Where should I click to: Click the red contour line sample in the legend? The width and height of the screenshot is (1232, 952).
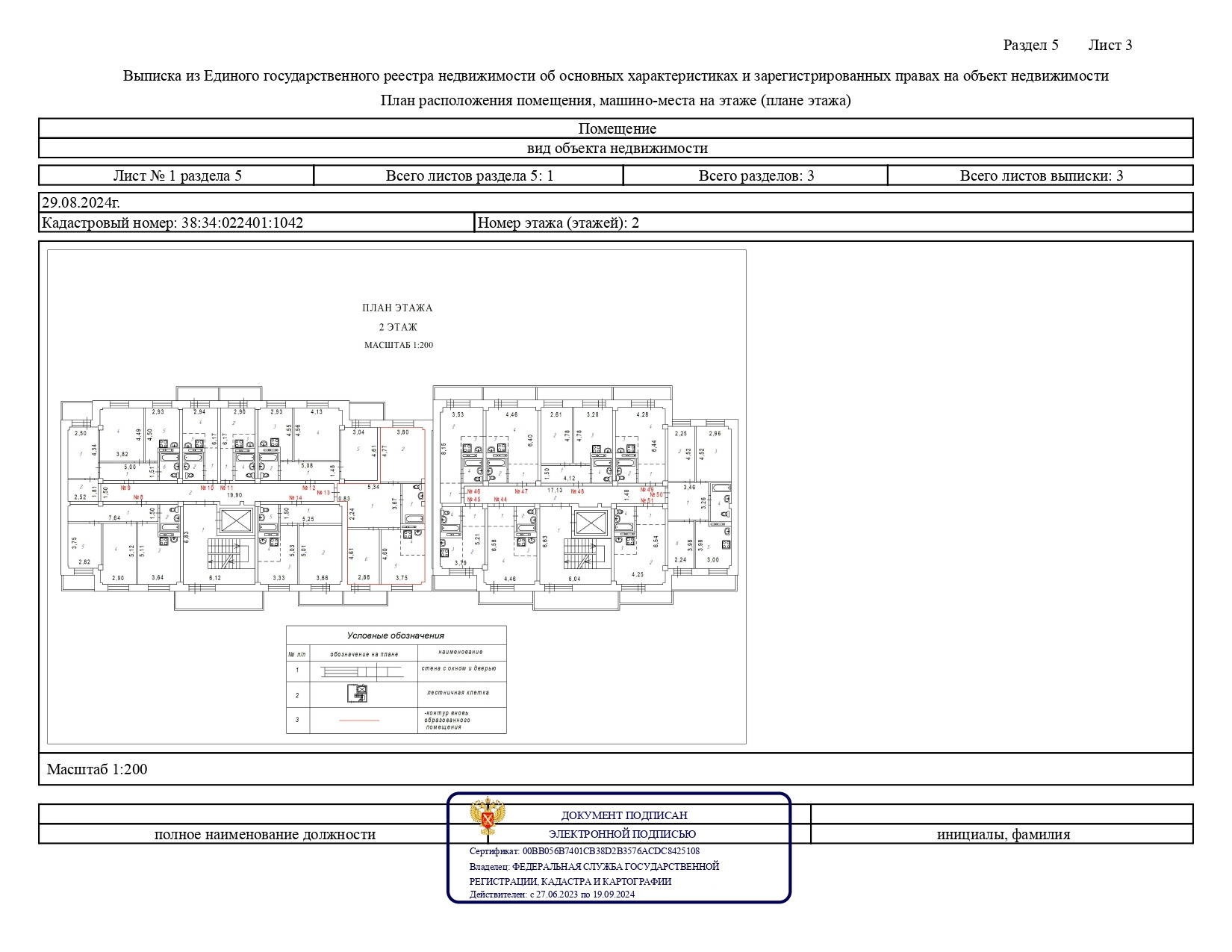(359, 721)
